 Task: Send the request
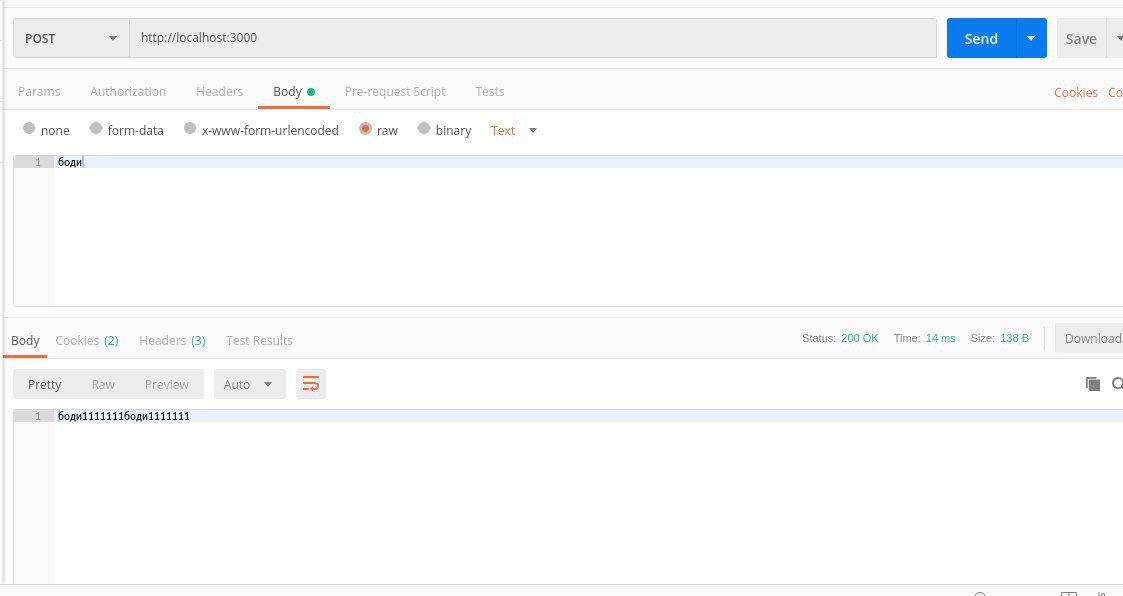[981, 38]
